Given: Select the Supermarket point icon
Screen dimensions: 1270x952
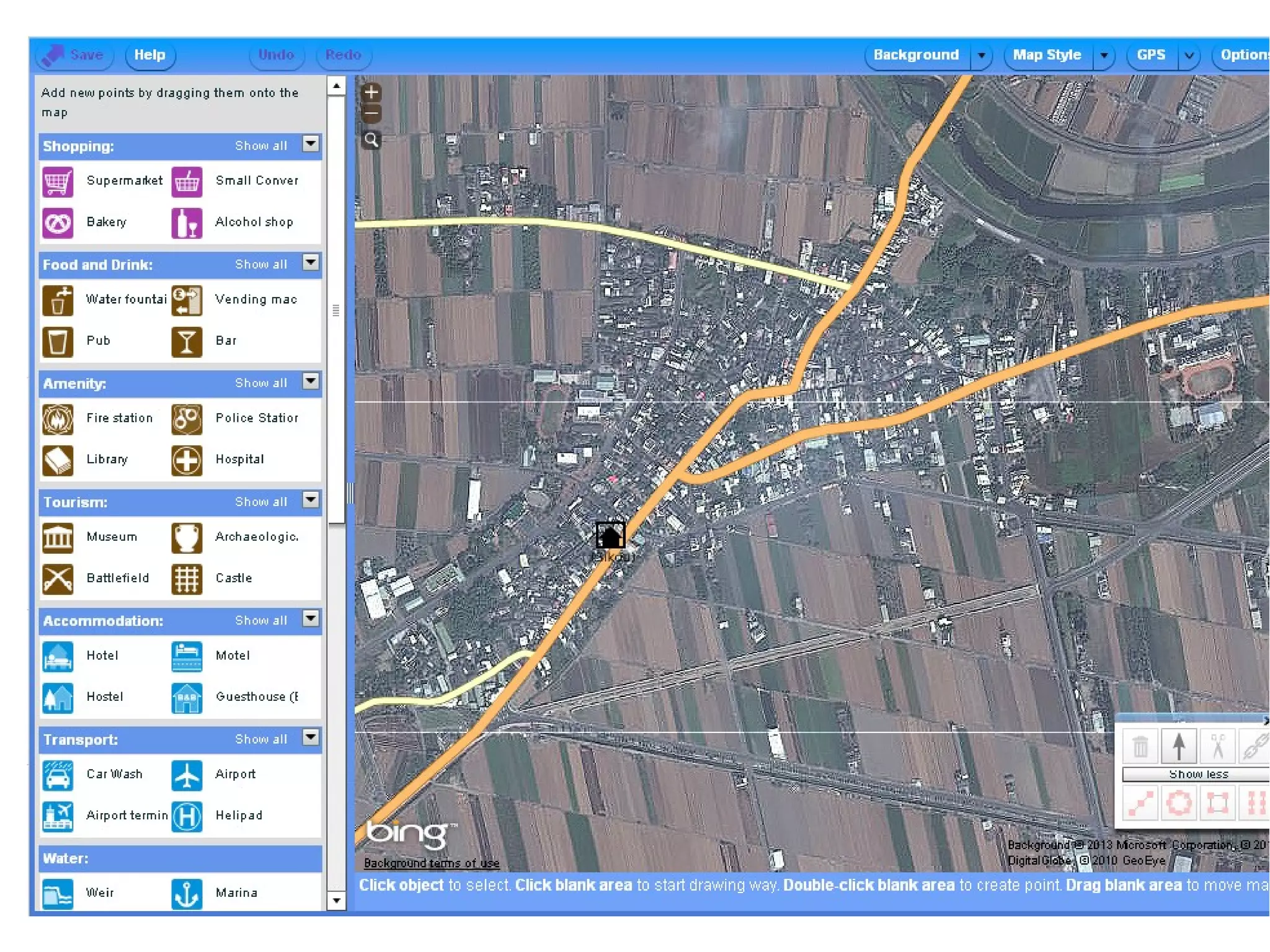Looking at the screenshot, I should pyautogui.click(x=58, y=181).
